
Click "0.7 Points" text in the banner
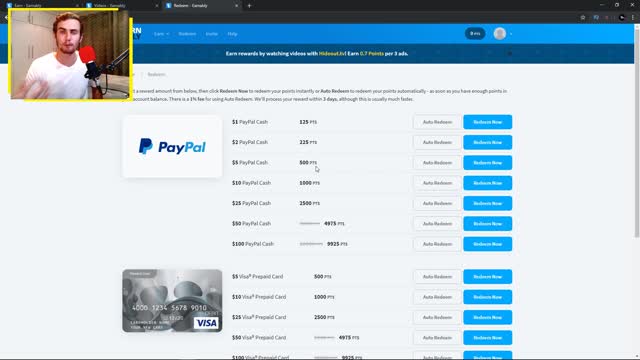(372, 53)
